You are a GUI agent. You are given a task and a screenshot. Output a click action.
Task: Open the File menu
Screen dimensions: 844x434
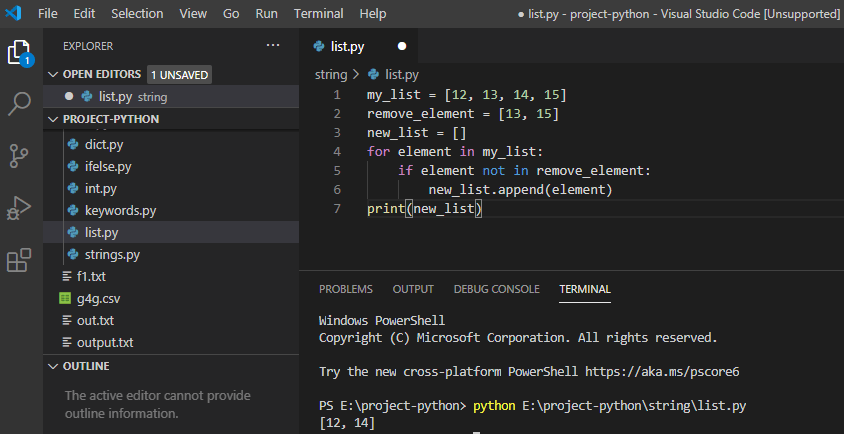click(x=47, y=13)
